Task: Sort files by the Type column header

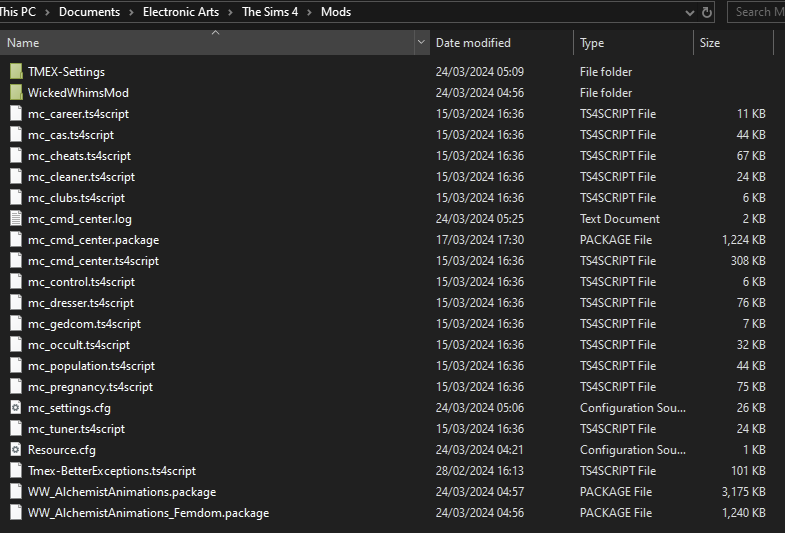Action: [x=592, y=43]
